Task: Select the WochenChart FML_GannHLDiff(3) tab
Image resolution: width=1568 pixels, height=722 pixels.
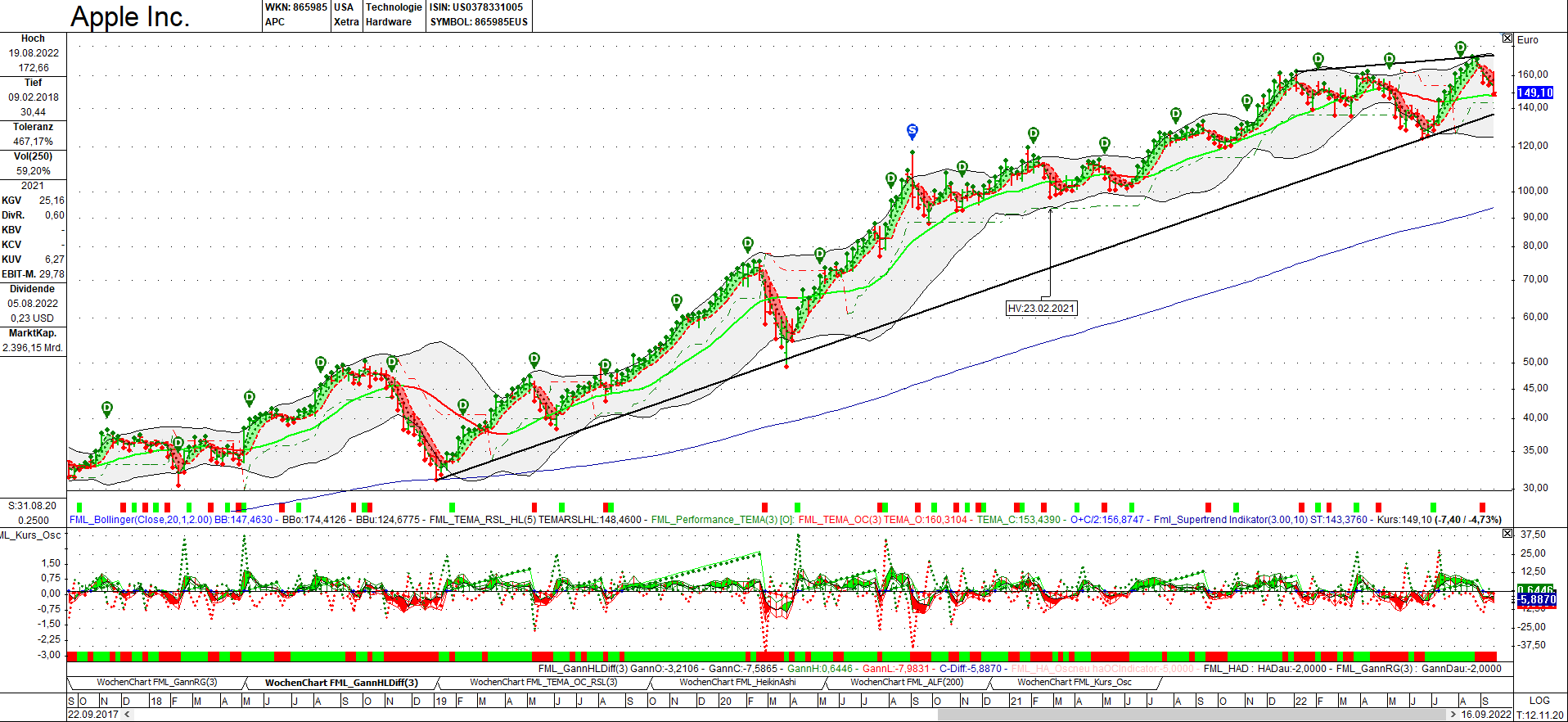Action: (x=341, y=683)
